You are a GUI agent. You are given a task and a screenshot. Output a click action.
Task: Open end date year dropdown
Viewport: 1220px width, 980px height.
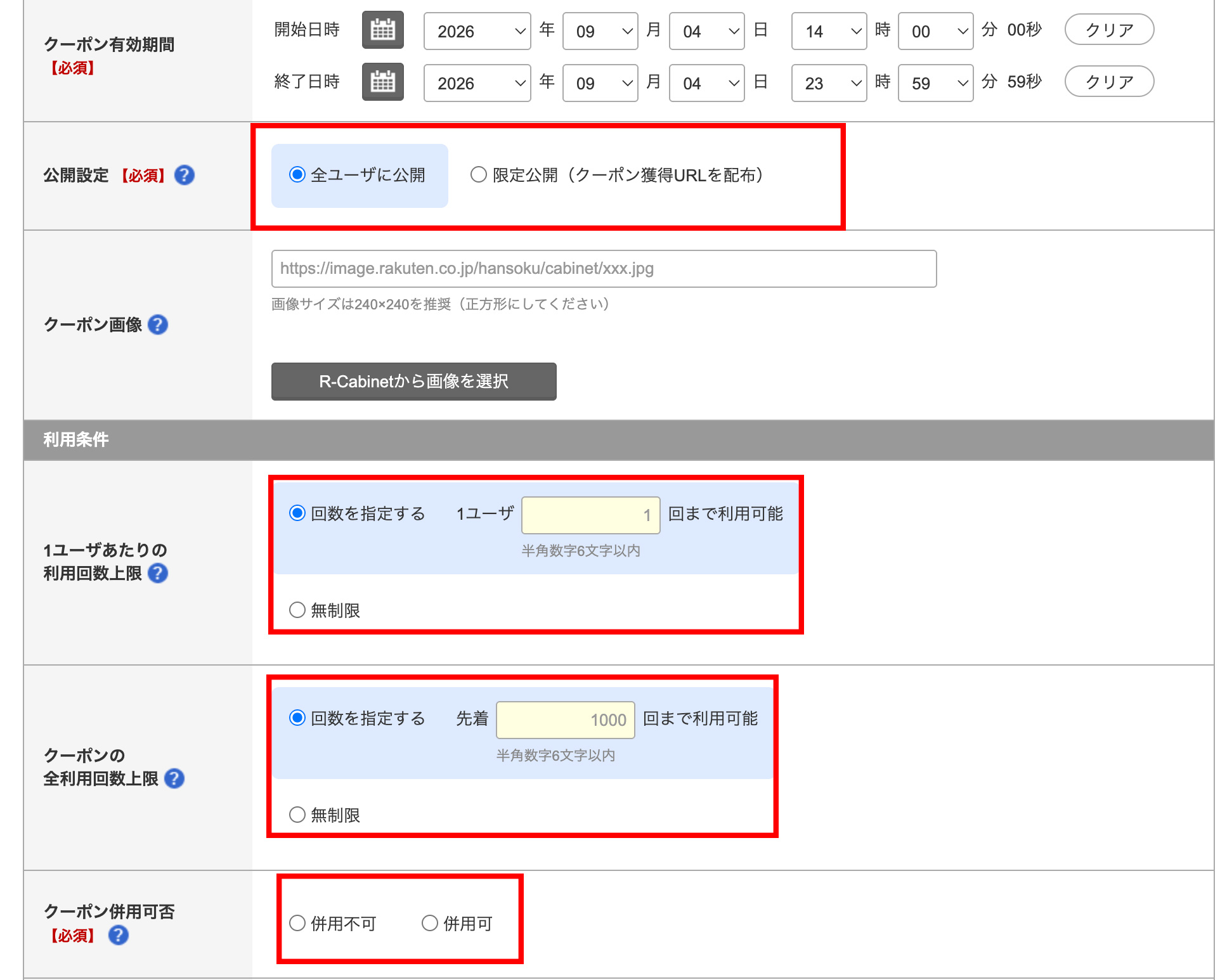[477, 83]
